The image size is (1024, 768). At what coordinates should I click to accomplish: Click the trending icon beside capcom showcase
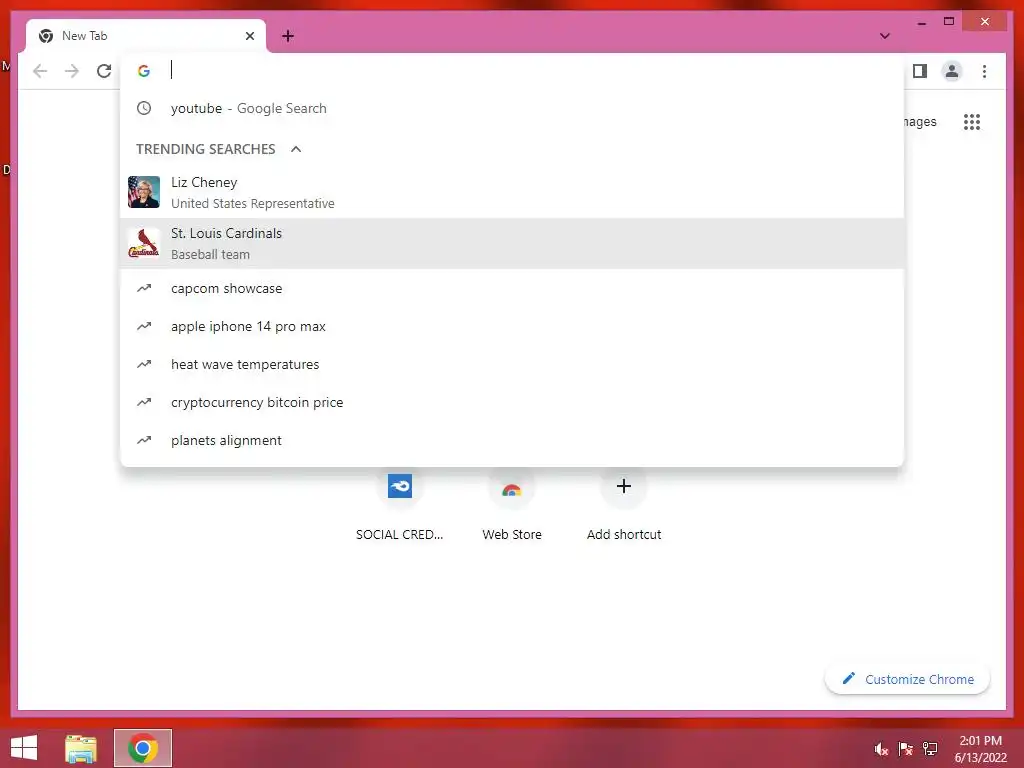pos(144,288)
